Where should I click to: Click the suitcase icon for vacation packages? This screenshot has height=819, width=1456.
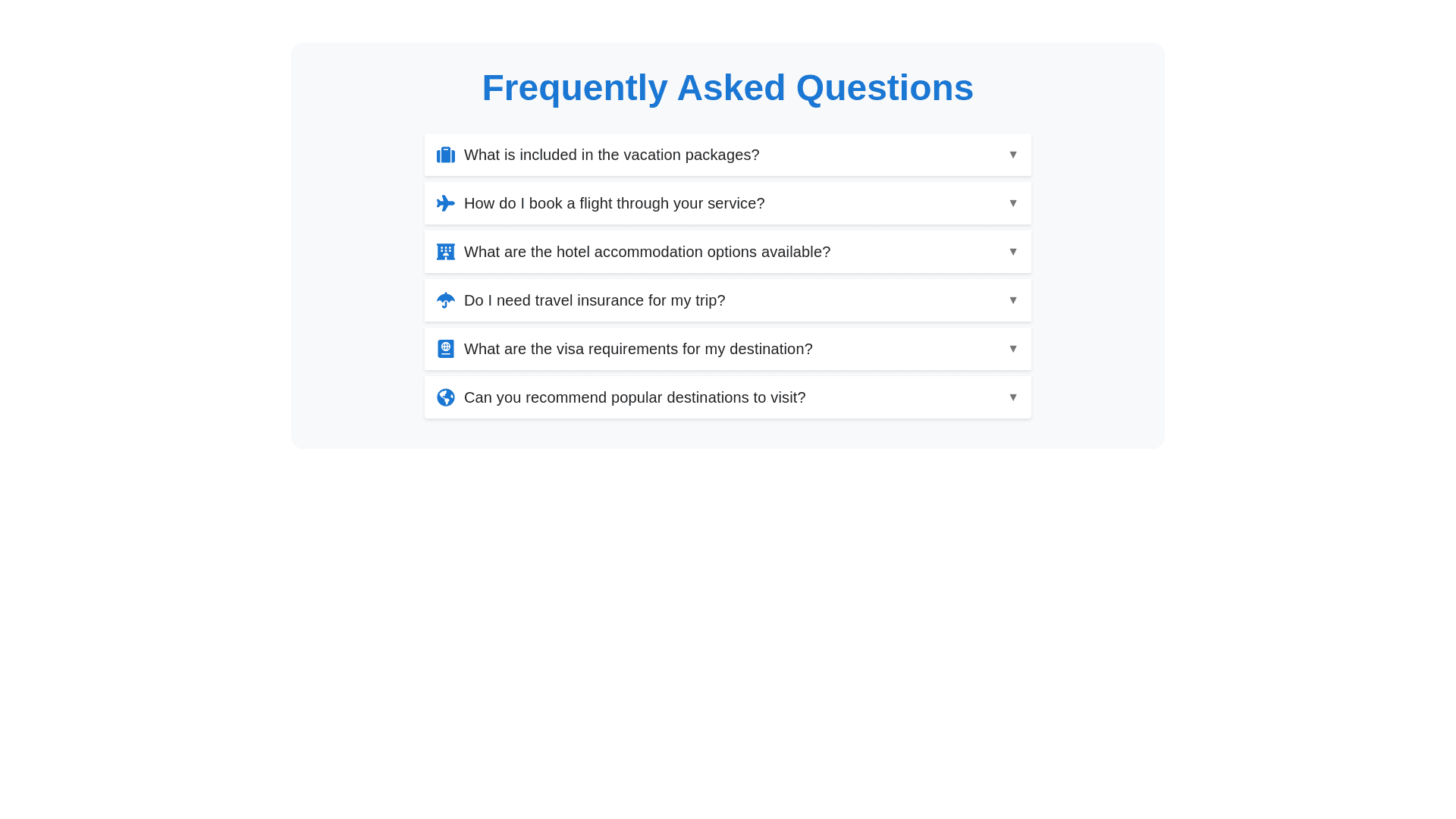point(445,155)
